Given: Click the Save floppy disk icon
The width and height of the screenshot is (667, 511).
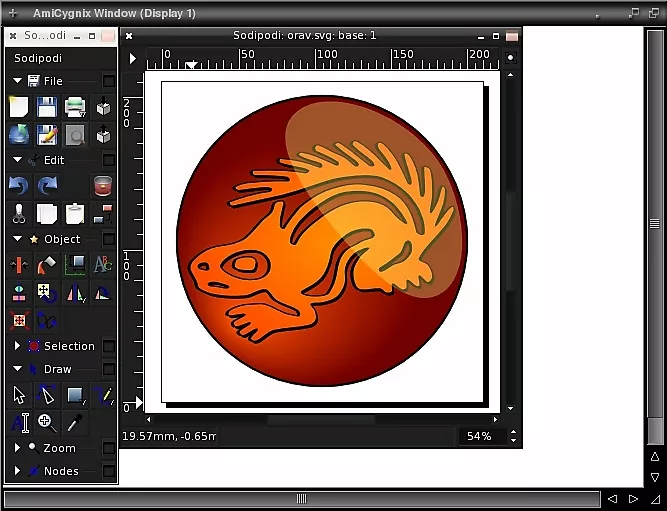Looking at the screenshot, I should click(x=46, y=107).
